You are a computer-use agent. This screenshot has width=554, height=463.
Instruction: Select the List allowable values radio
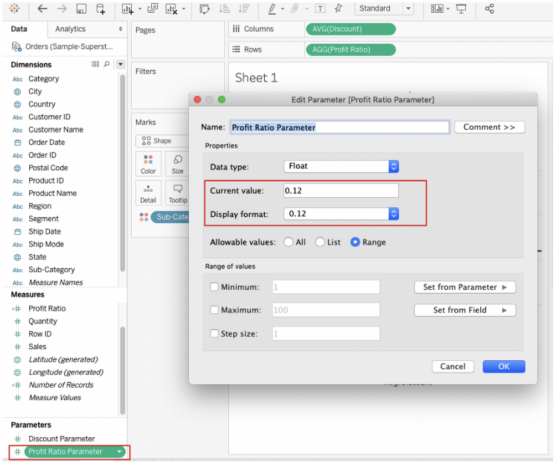(x=320, y=242)
